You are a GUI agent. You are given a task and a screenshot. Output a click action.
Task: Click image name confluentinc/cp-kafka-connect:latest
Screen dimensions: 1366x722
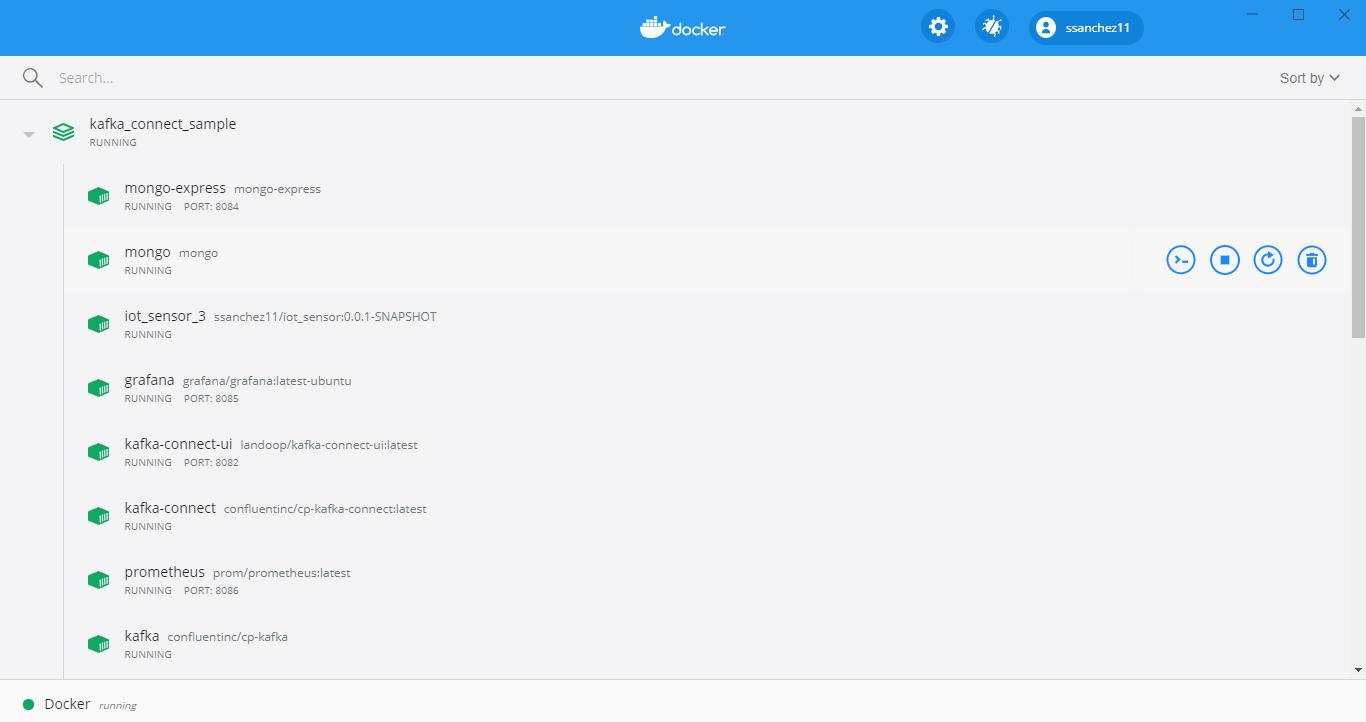pyautogui.click(x=325, y=509)
